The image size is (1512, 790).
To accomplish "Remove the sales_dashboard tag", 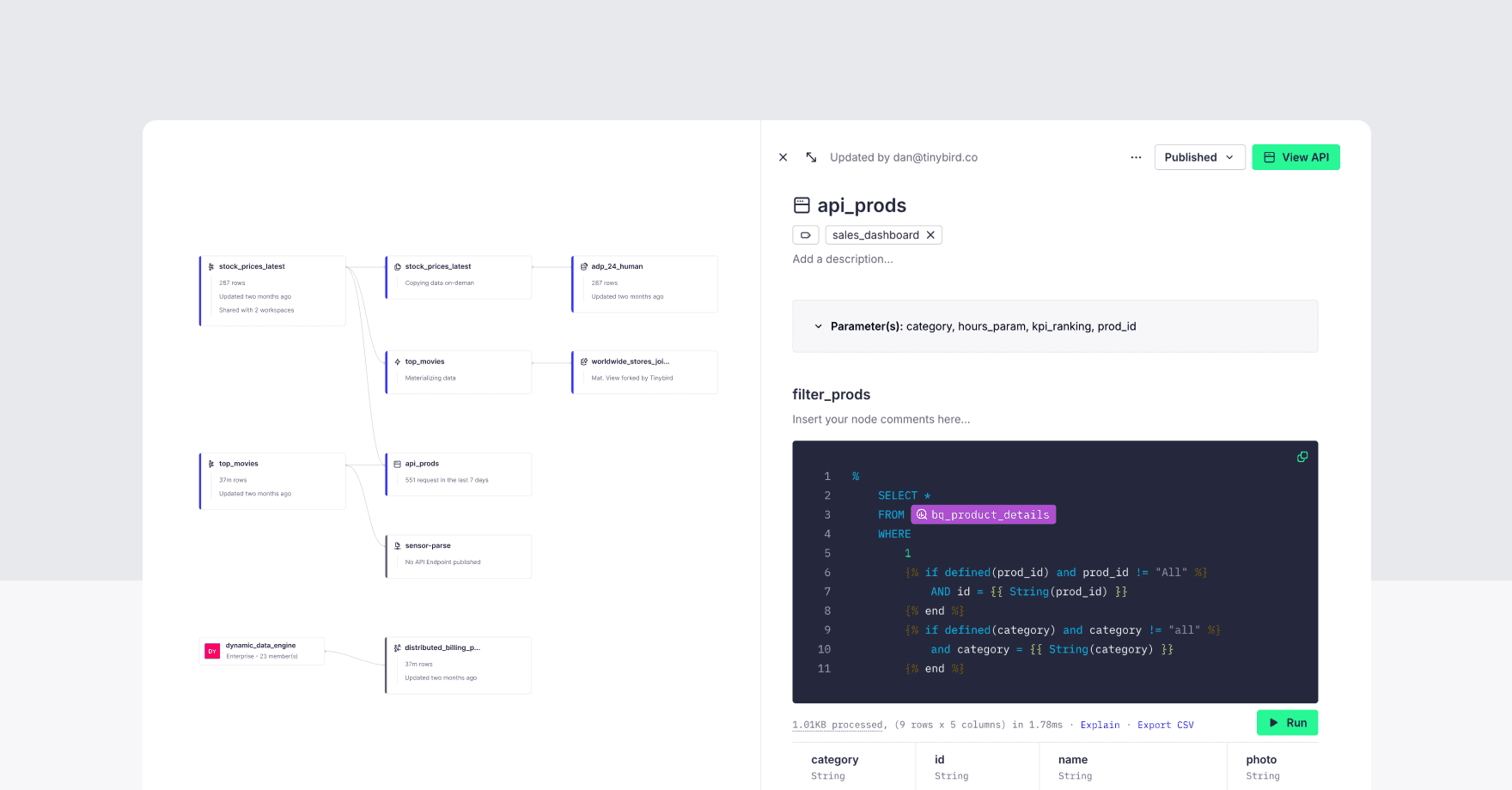I will pyautogui.click(x=930, y=235).
